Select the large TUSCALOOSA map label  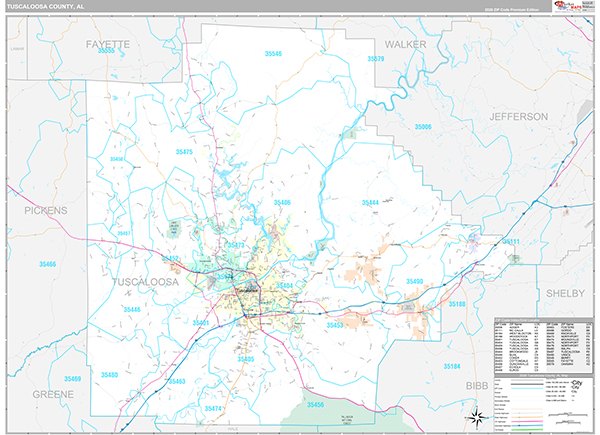(x=145, y=282)
